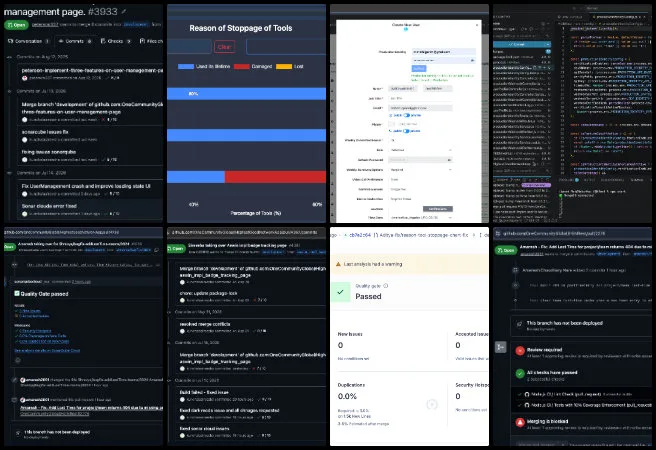Image resolution: width=656 pixels, height=450 pixels.
Task: Open the Sonar clouds error fixed commit
Action: pyautogui.click(x=49, y=206)
